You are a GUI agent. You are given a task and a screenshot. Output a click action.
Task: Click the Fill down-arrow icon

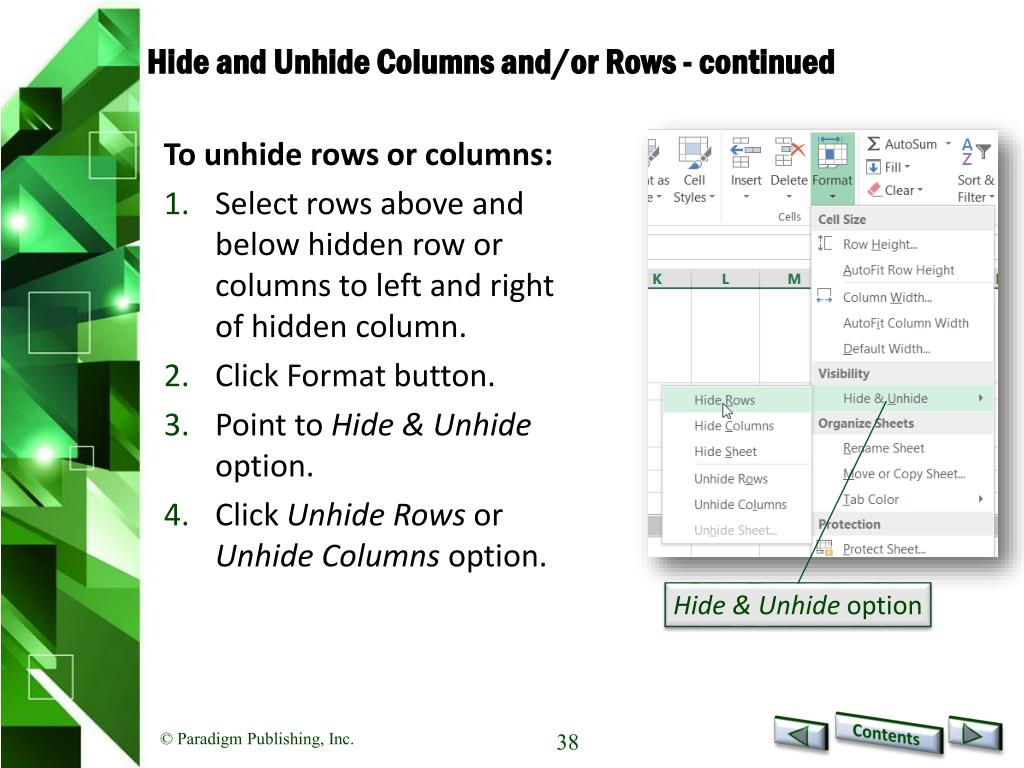[x=873, y=167]
